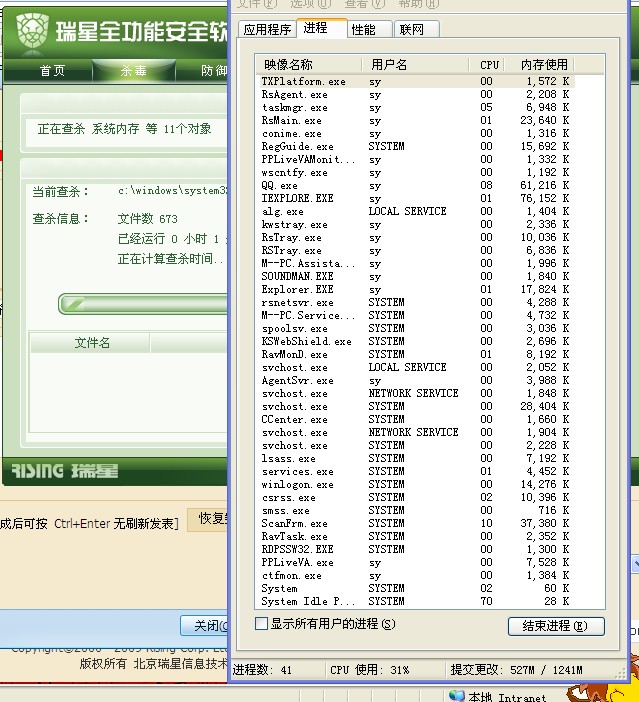Select the RsTray.exe process using 10,036 K
Image resolution: width=639 pixels, height=702 pixels.
coord(415,237)
